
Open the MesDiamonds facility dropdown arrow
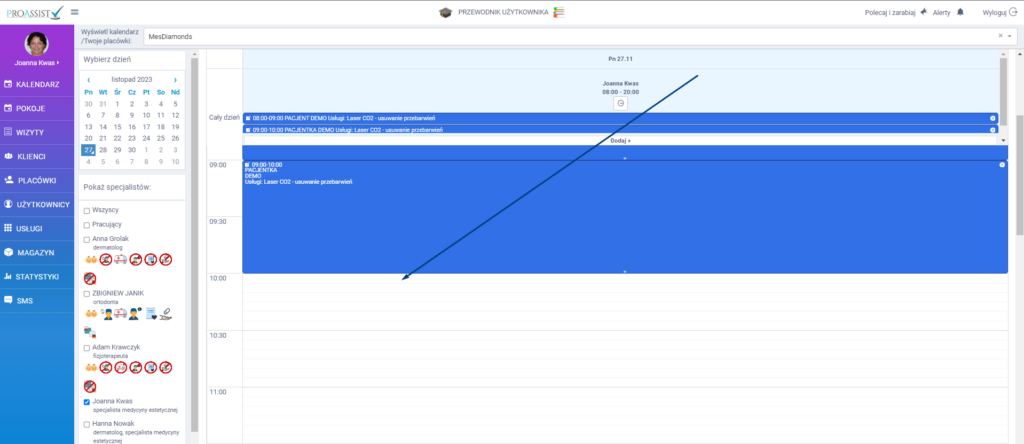[x=1010, y=36]
